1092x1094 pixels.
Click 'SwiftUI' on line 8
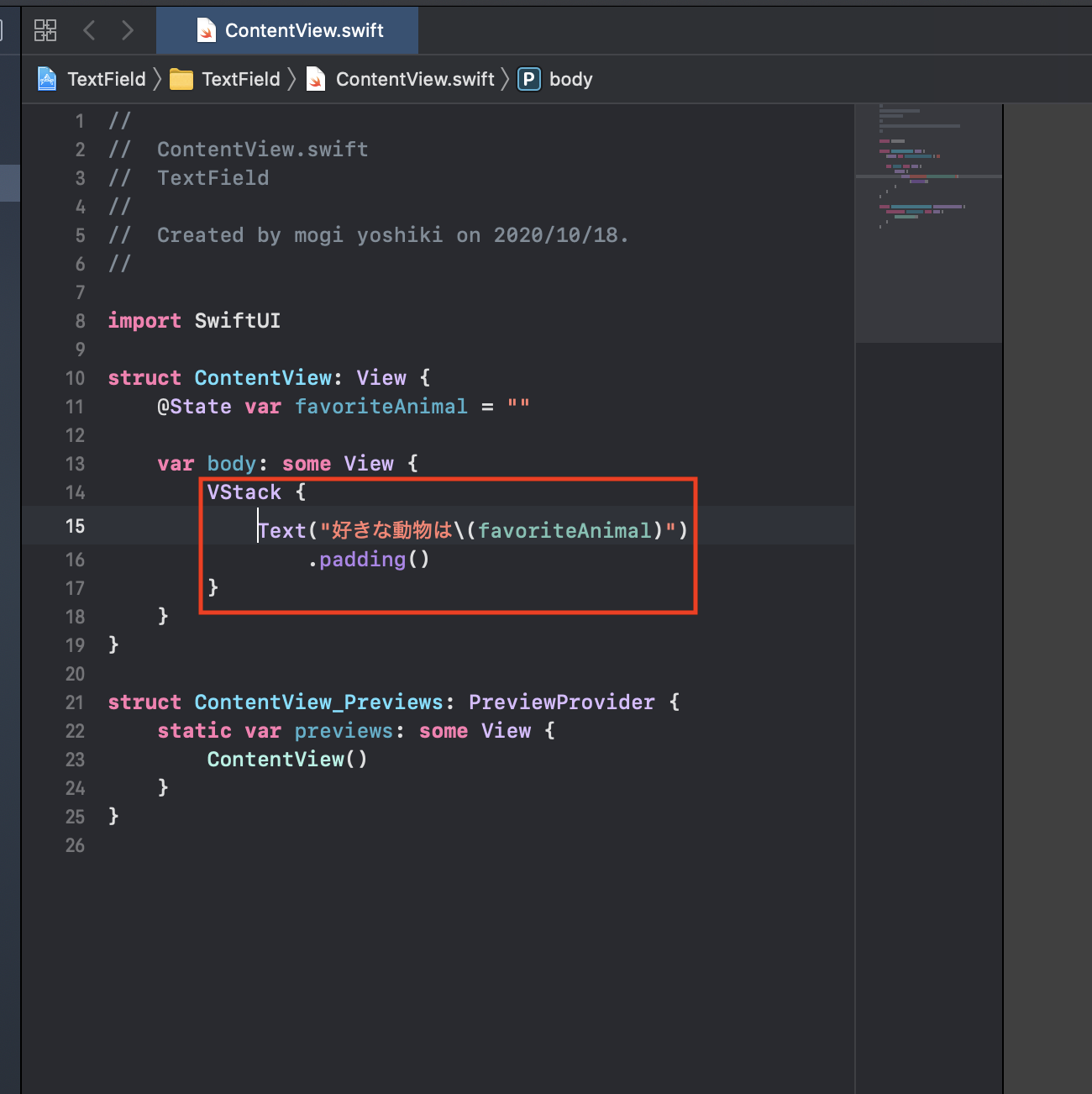238,321
